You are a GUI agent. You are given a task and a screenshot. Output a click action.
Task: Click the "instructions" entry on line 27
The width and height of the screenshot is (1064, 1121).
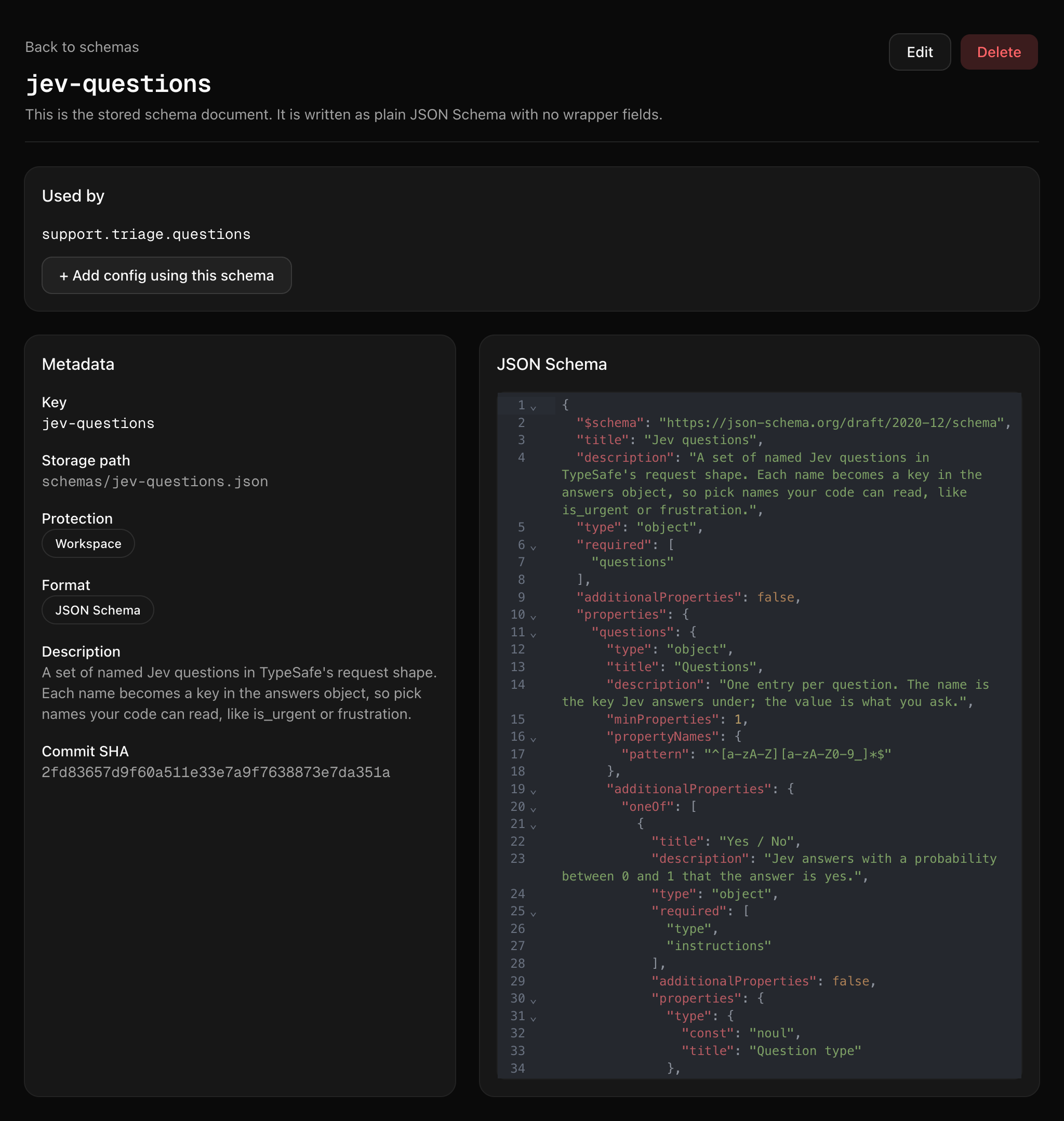point(719,946)
